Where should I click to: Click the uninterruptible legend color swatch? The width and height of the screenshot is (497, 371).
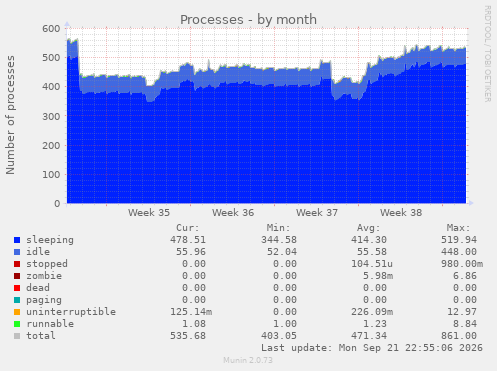(x=17, y=312)
